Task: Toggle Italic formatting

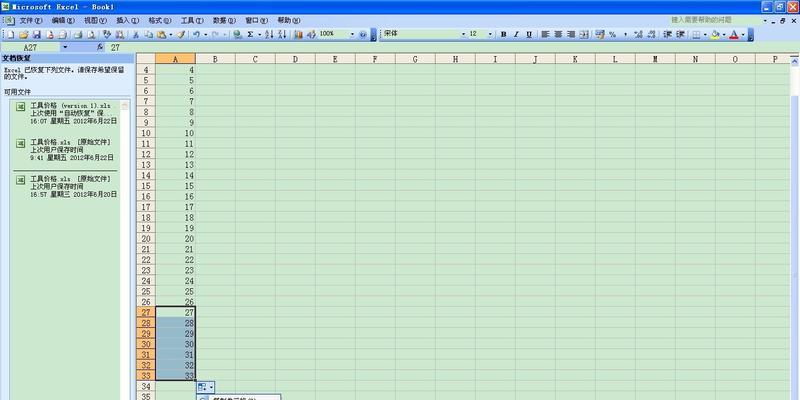Action: [516, 34]
